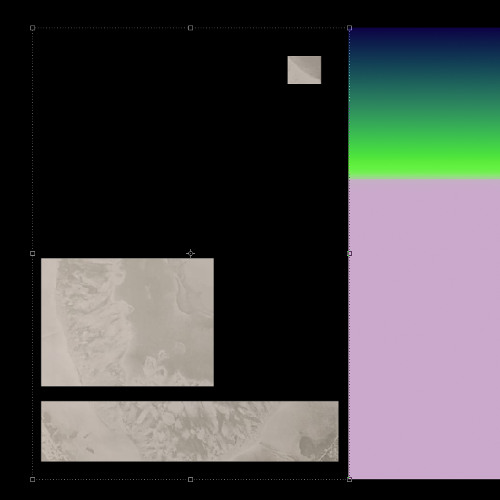
Task: Click the blue-to-green gradient panel
Action: tap(424, 103)
